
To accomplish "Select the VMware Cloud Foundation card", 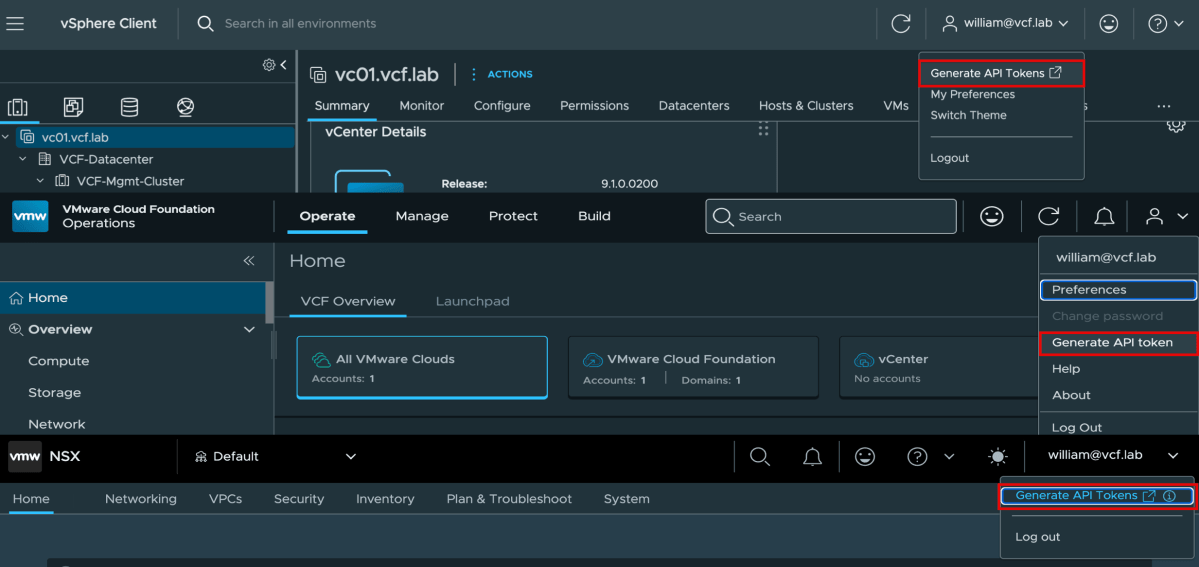I will (693, 367).
